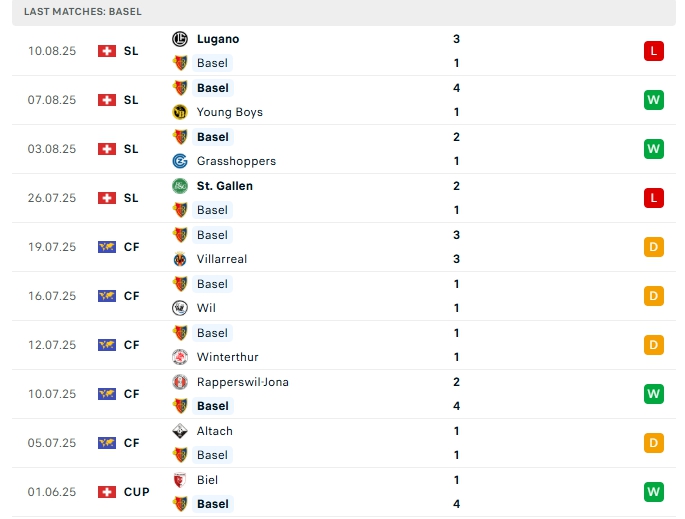Click the Swiss flag on the 10.08.25 match
The image size is (685, 519).
107,51
